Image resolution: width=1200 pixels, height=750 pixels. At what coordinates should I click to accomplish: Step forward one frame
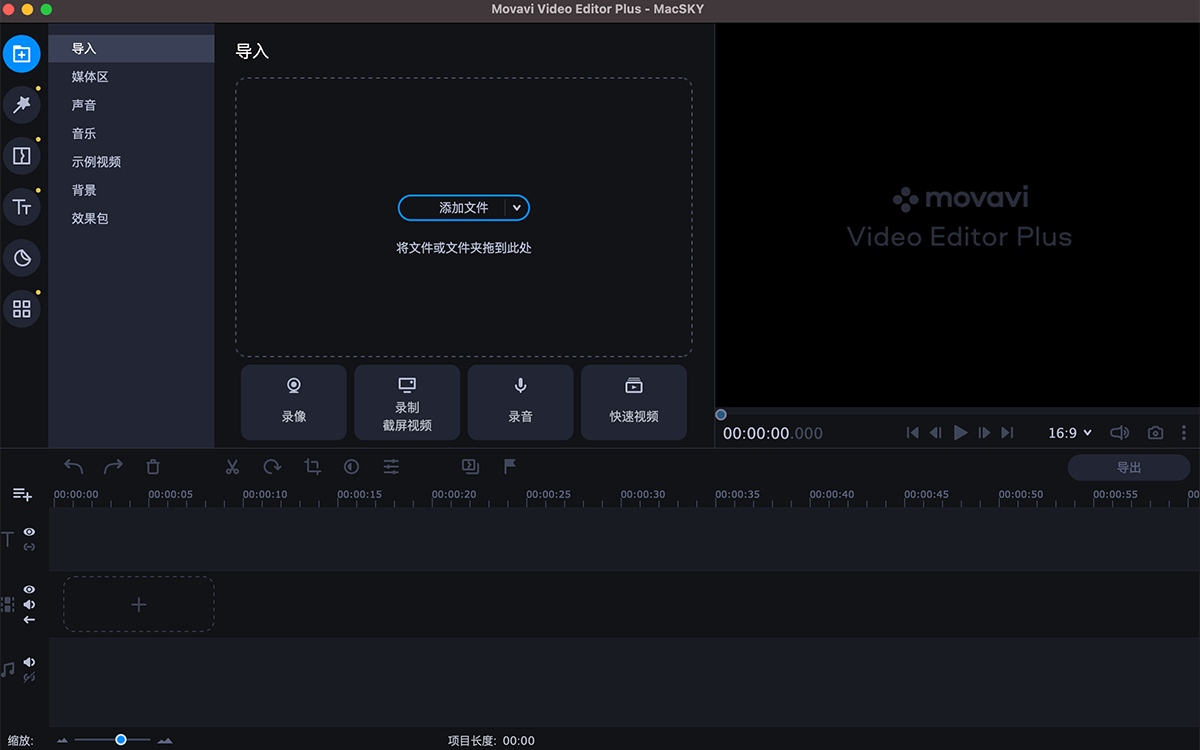(984, 433)
